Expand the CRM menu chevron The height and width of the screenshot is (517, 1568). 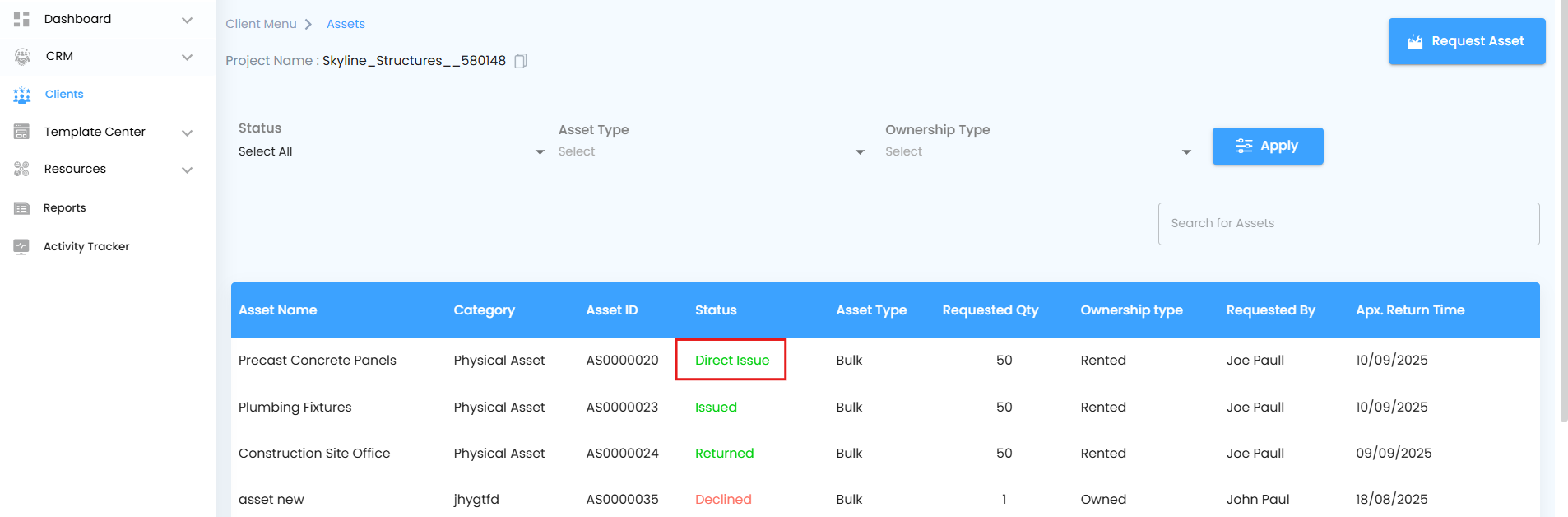point(187,57)
